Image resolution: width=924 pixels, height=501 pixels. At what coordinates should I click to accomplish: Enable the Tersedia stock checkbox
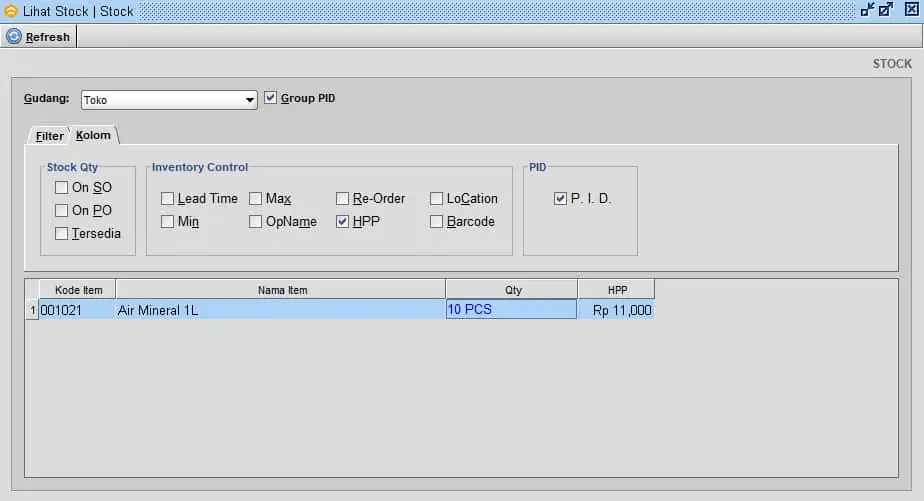[62, 234]
